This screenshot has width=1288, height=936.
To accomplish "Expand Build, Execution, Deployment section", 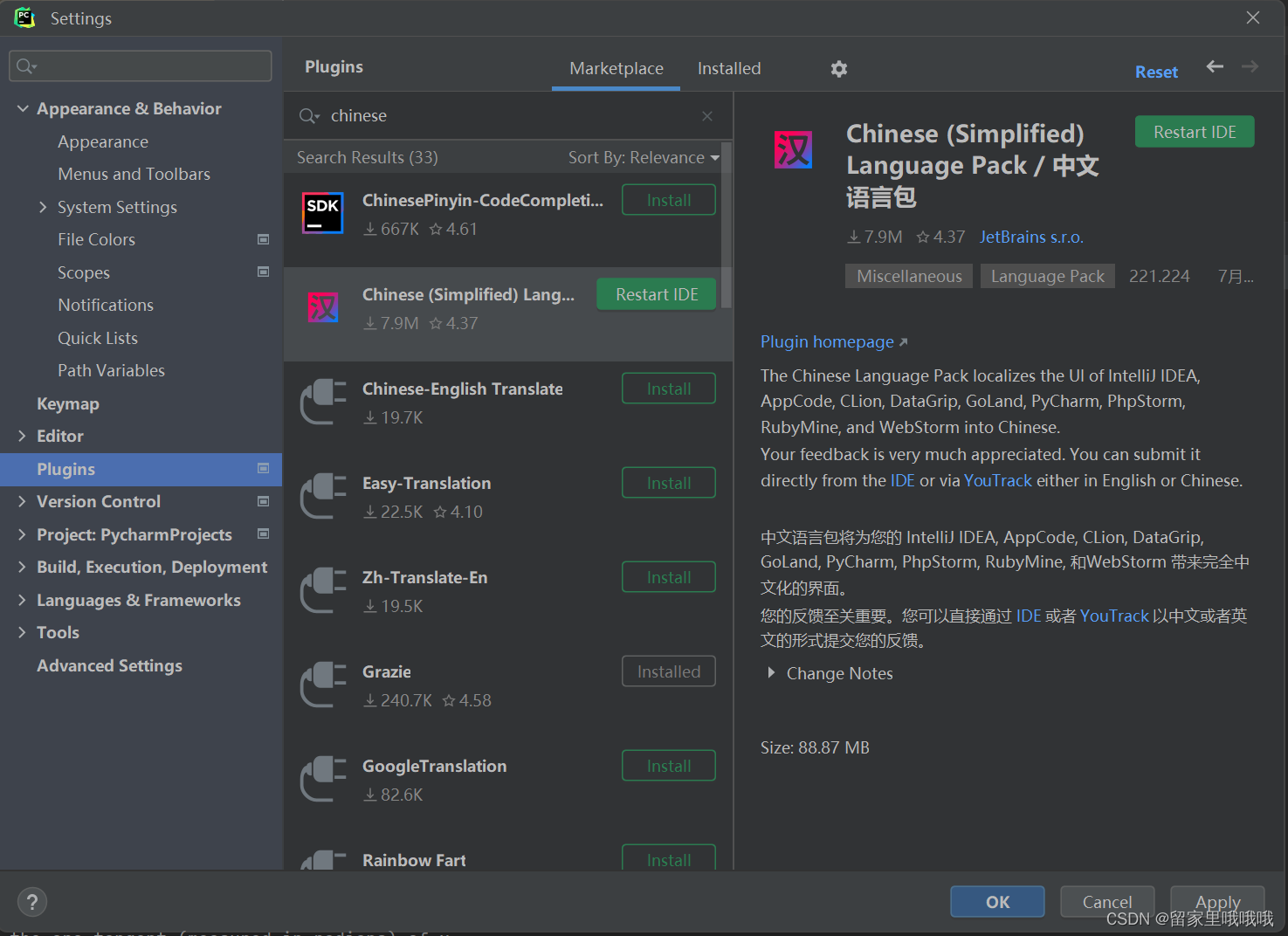I will click(23, 567).
